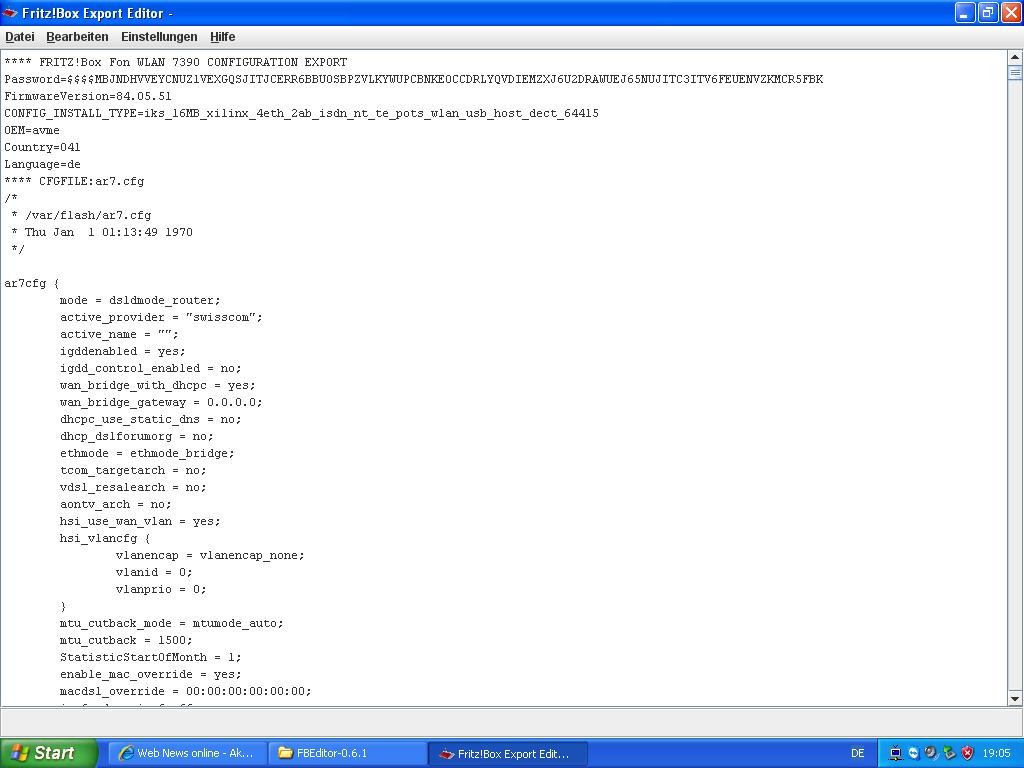Click the TeamViewer tray icon

(914, 754)
